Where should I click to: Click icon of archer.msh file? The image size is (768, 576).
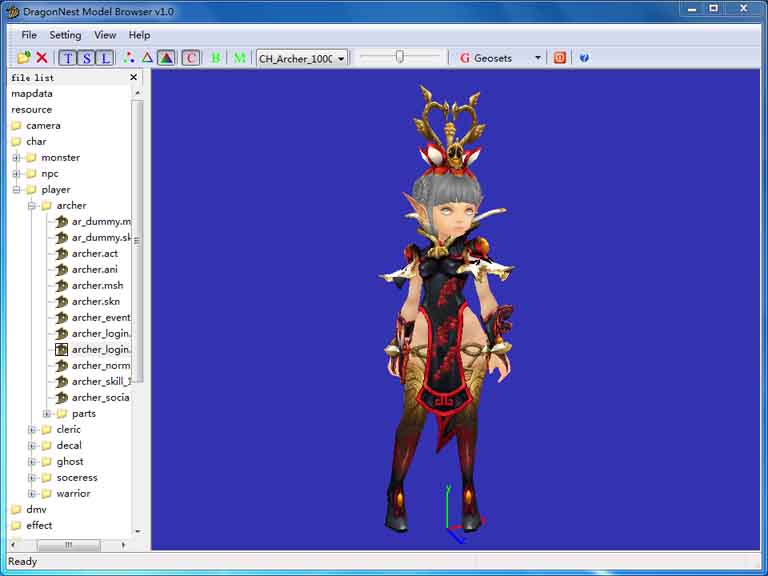(61, 286)
